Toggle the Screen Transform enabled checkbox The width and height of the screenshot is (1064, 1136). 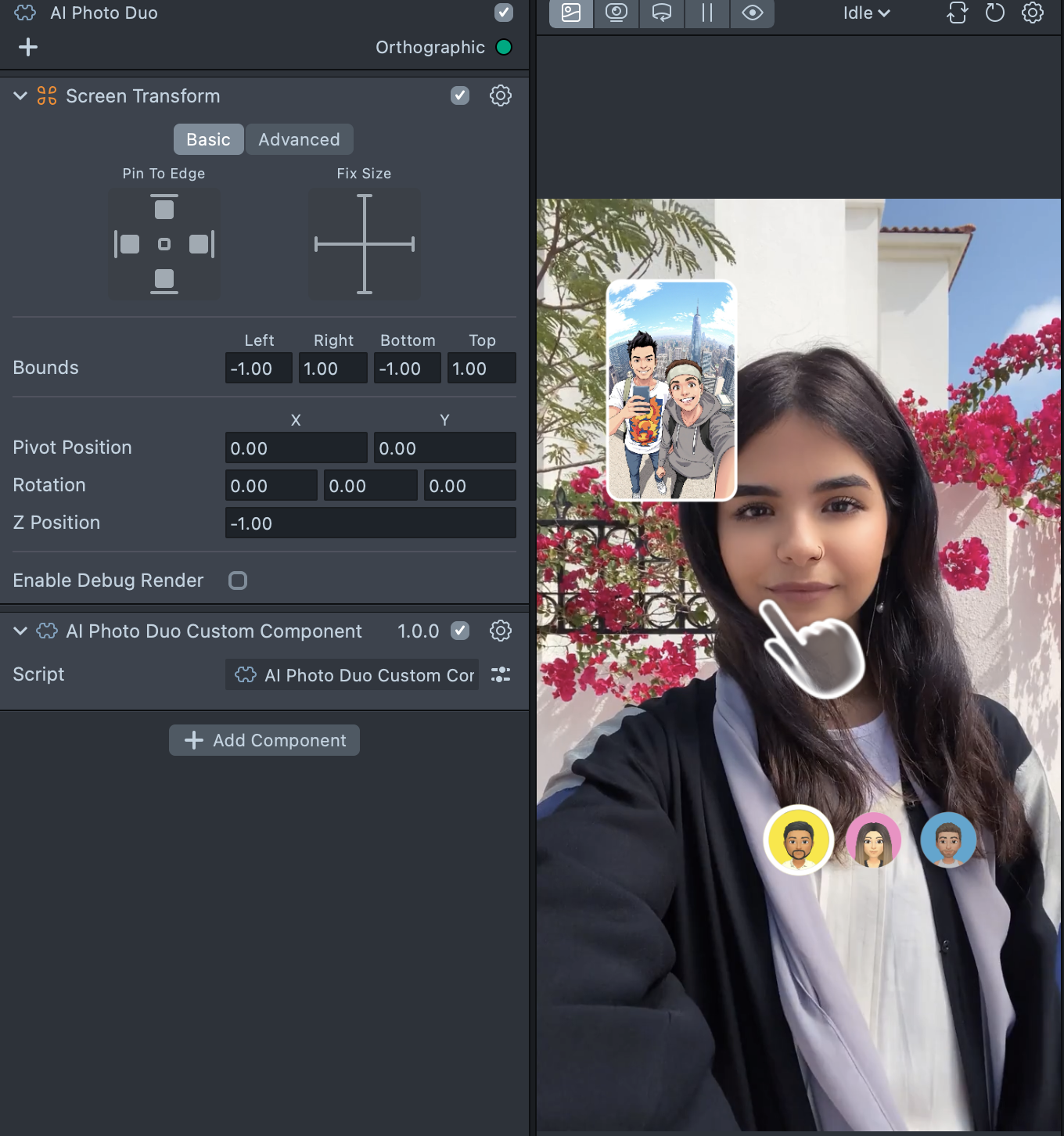pos(460,95)
